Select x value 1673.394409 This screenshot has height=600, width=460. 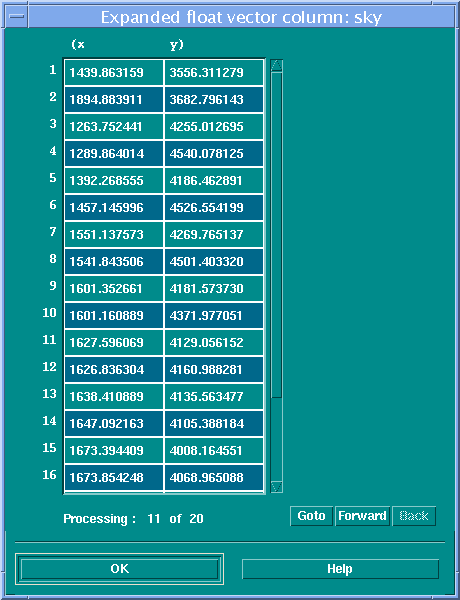tap(114, 450)
